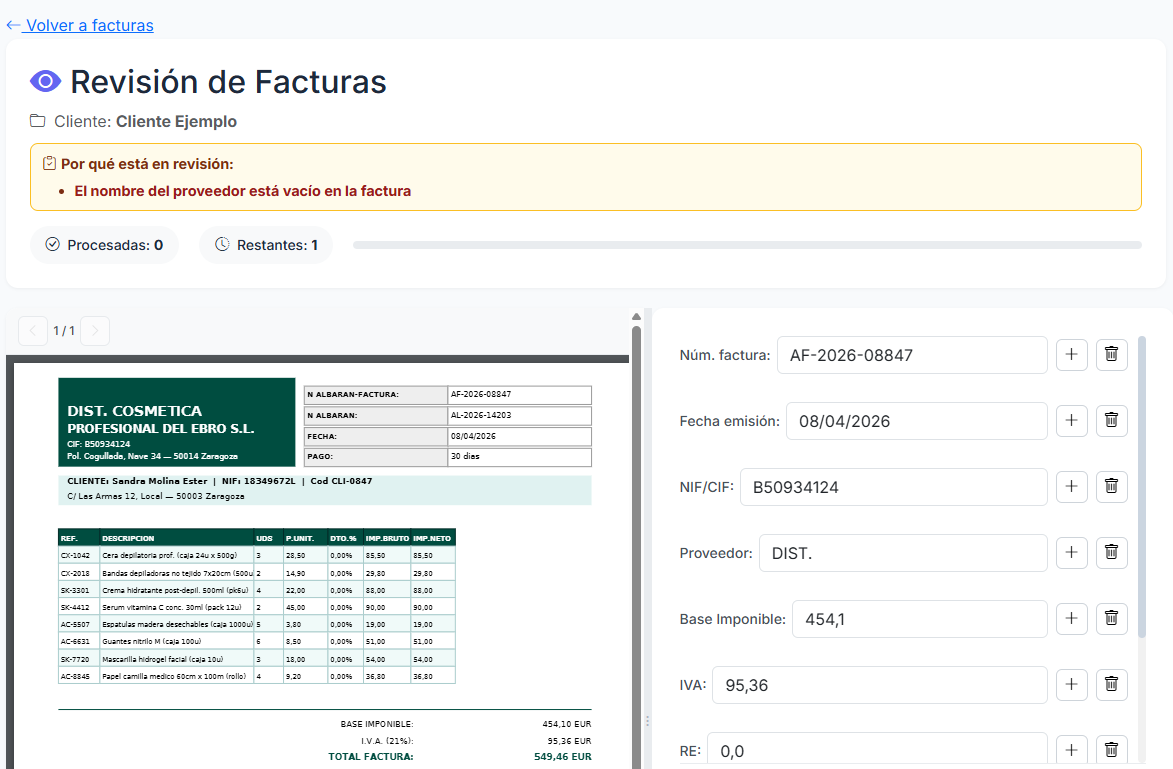Delete the Núm. factura field with trash icon

(1112, 355)
